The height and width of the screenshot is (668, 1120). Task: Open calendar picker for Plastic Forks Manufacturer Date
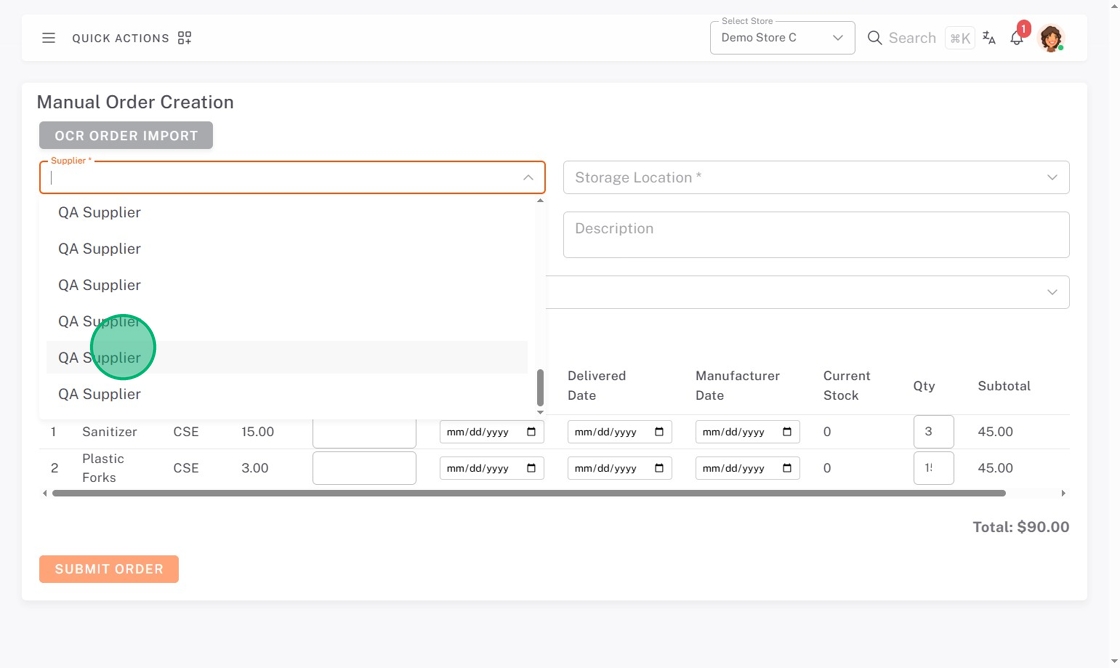pos(787,468)
